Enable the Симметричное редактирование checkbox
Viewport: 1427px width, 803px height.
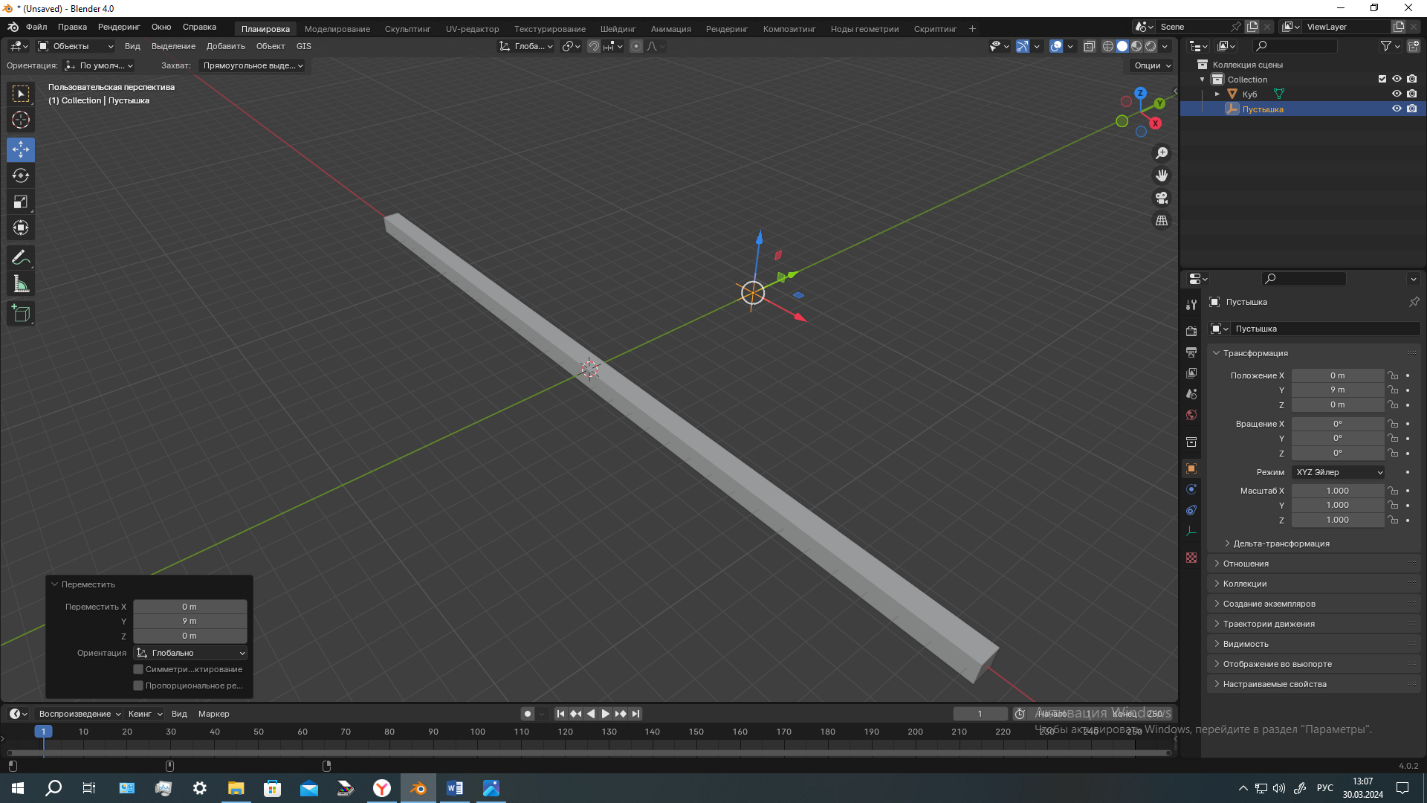coord(139,669)
